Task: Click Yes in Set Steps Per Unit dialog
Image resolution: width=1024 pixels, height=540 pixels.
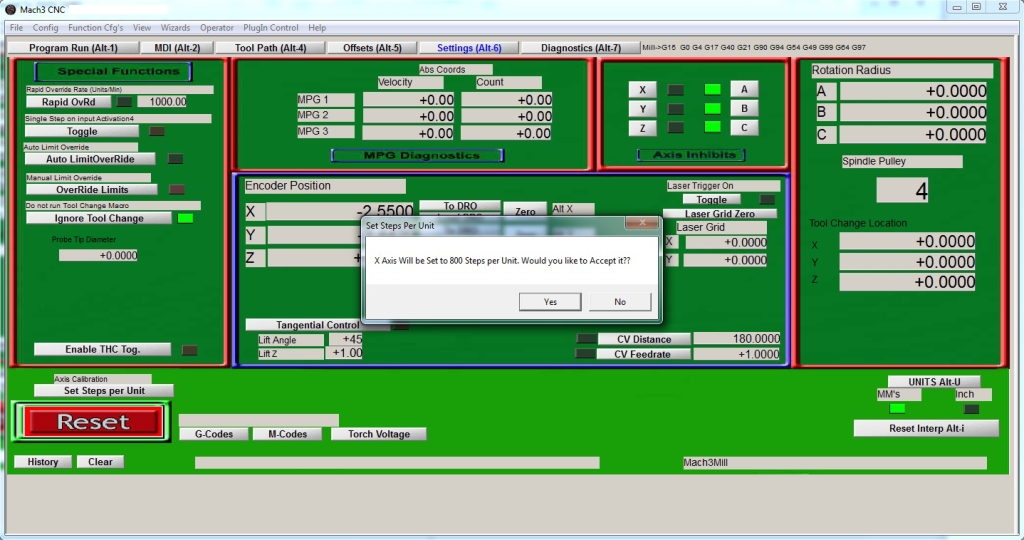Action: 550,302
